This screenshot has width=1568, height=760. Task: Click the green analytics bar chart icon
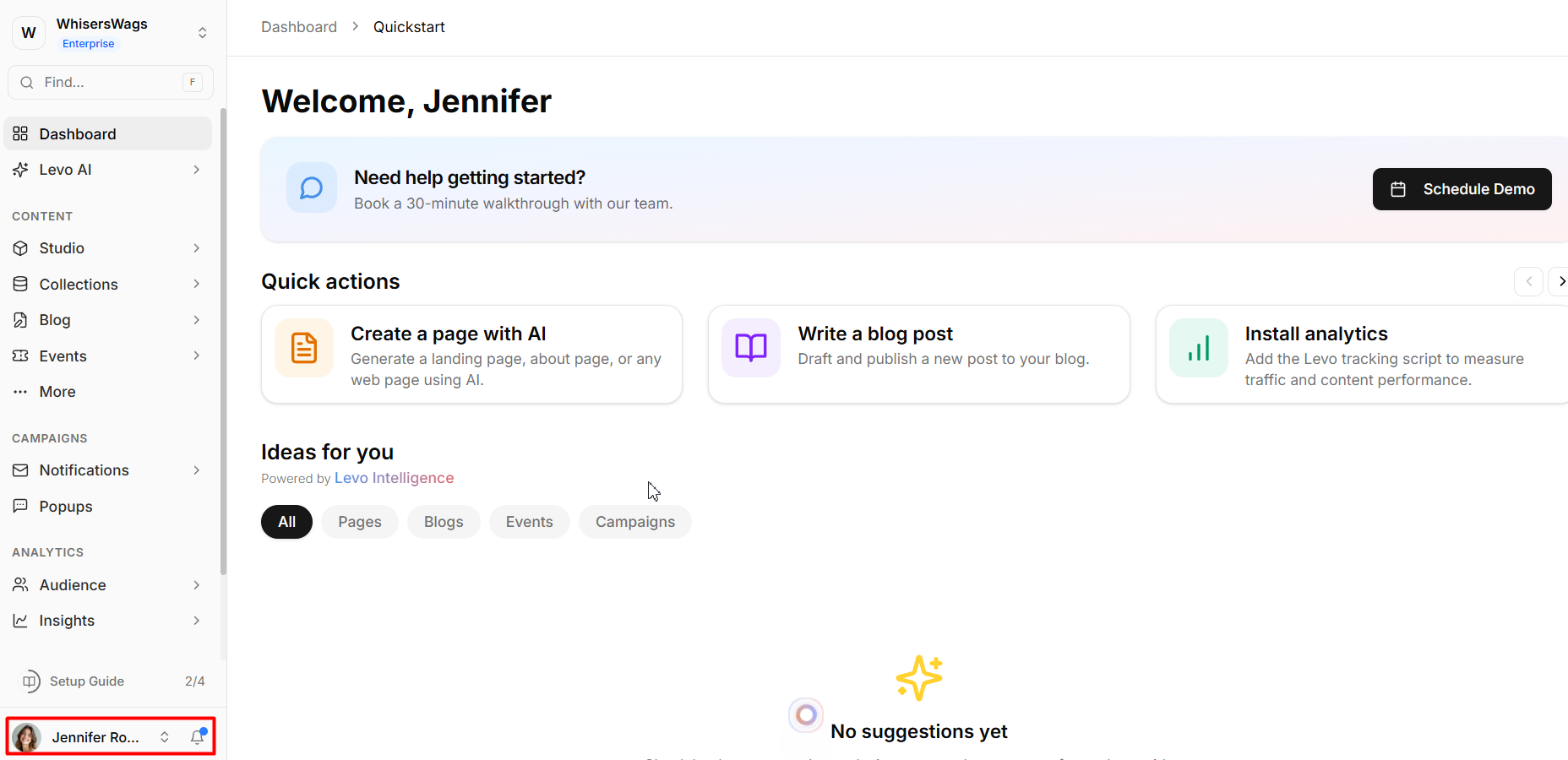point(1198,348)
